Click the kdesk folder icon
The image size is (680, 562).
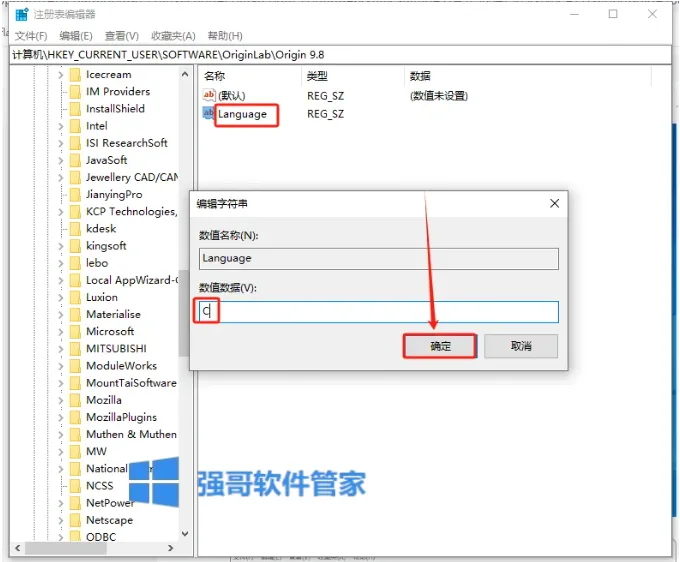75,229
